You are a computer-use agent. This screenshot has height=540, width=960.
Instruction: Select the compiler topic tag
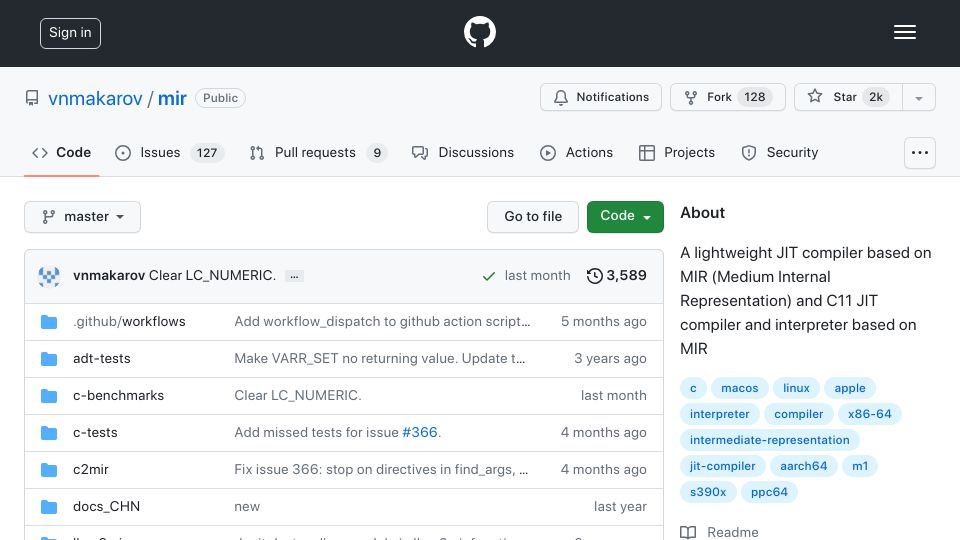pos(798,414)
